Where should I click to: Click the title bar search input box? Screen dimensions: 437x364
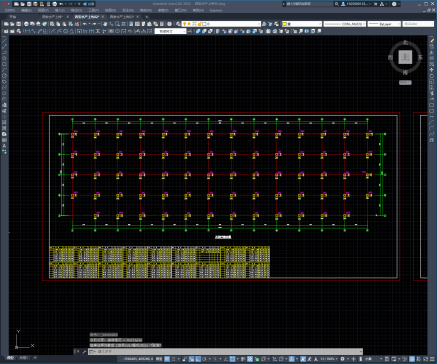[310, 4]
